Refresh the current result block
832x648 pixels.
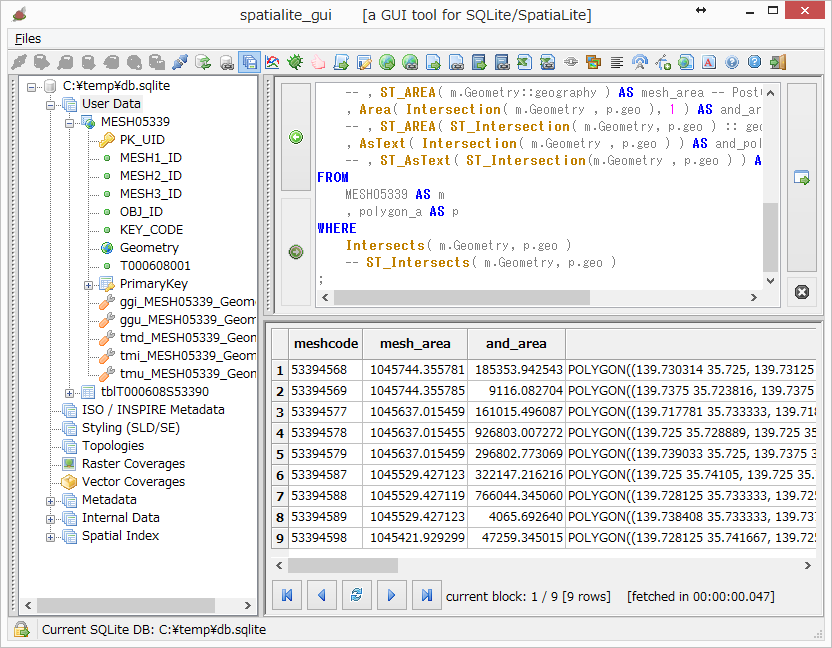pos(355,596)
